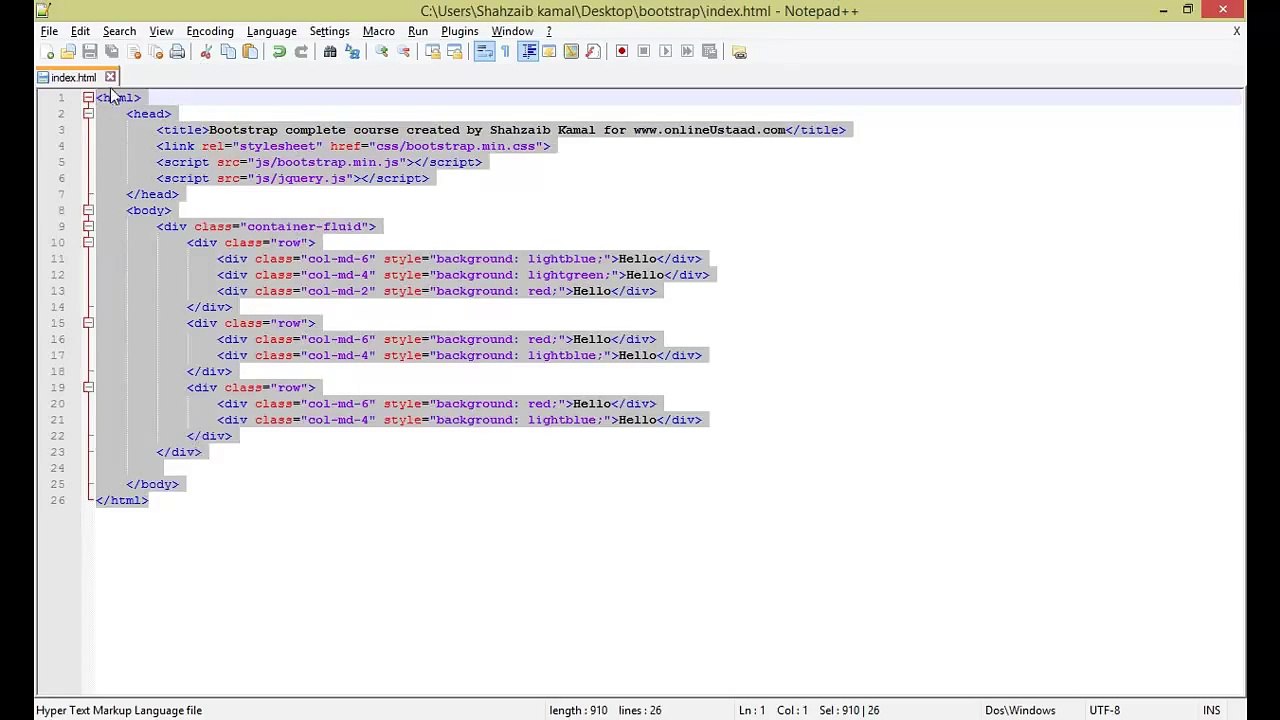Close document using menu bar X
Image resolution: width=1280 pixels, height=720 pixels.
pos(1236,31)
